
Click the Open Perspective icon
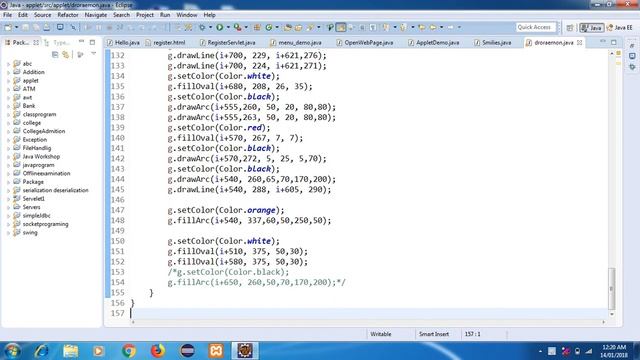point(570,28)
